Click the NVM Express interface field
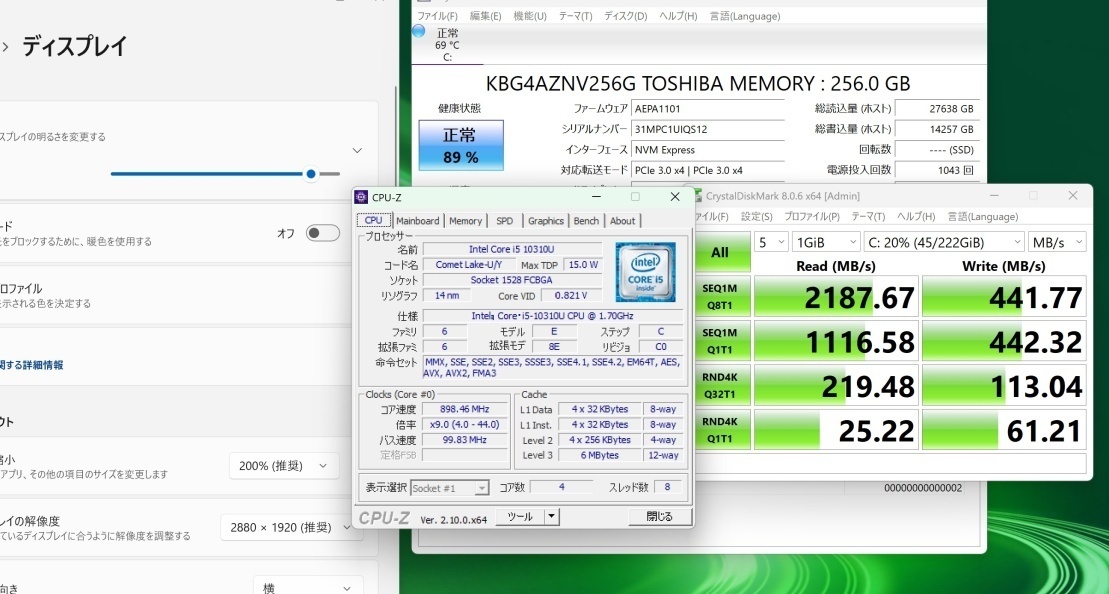This screenshot has width=1109, height=594. [708, 150]
